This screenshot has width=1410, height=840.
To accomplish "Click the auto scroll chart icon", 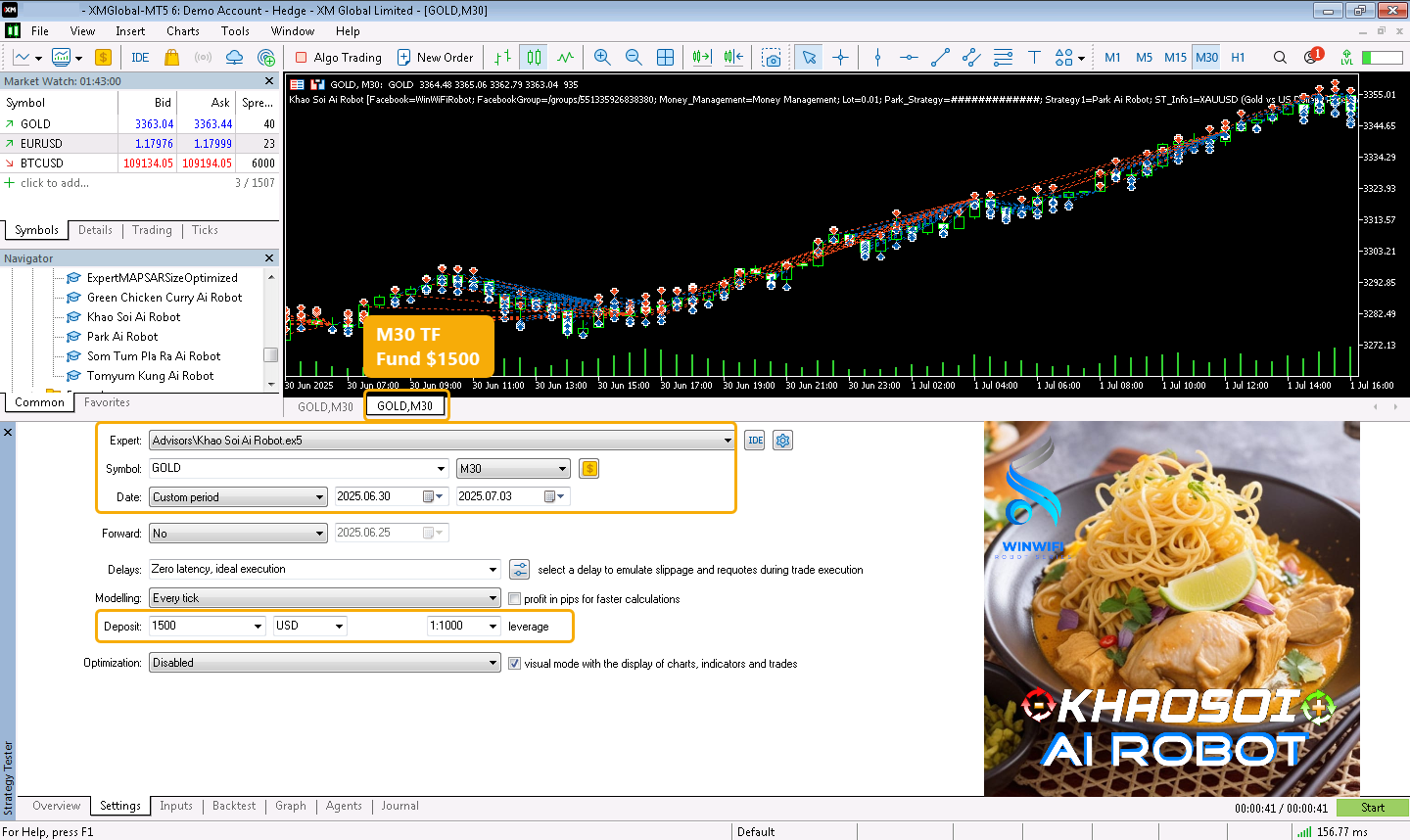I will 702,58.
